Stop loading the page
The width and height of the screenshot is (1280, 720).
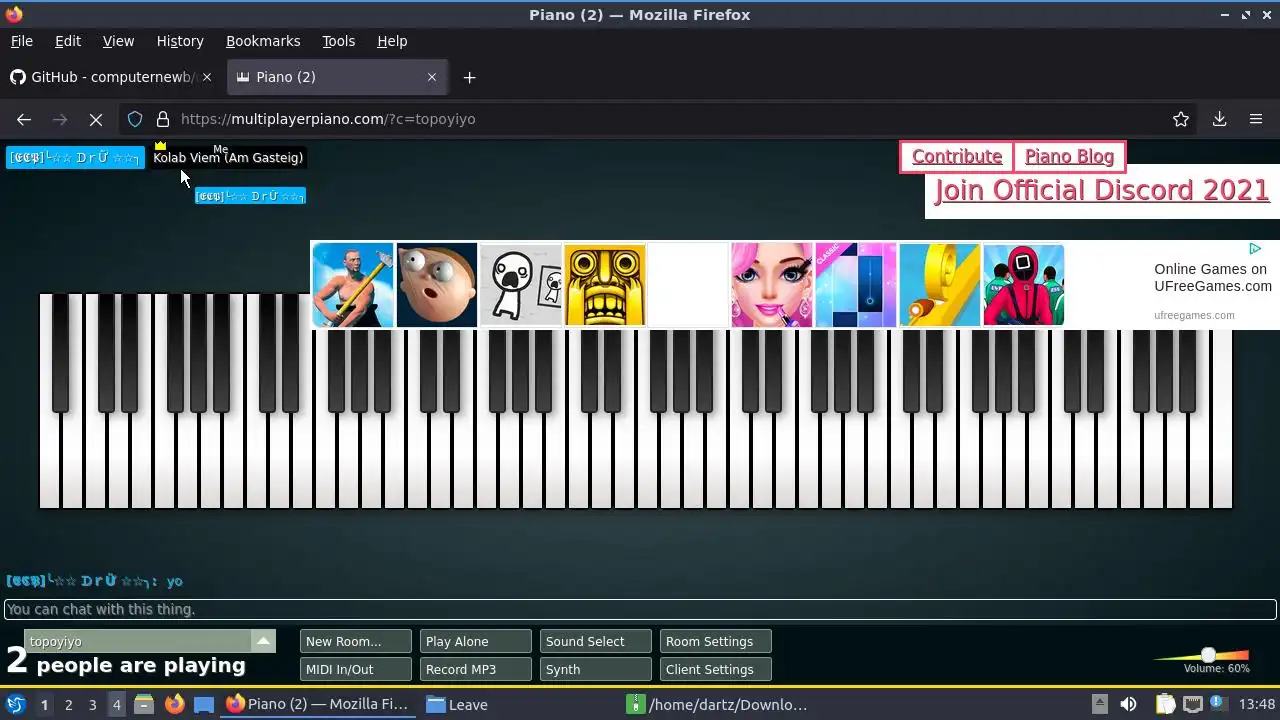[x=96, y=119]
